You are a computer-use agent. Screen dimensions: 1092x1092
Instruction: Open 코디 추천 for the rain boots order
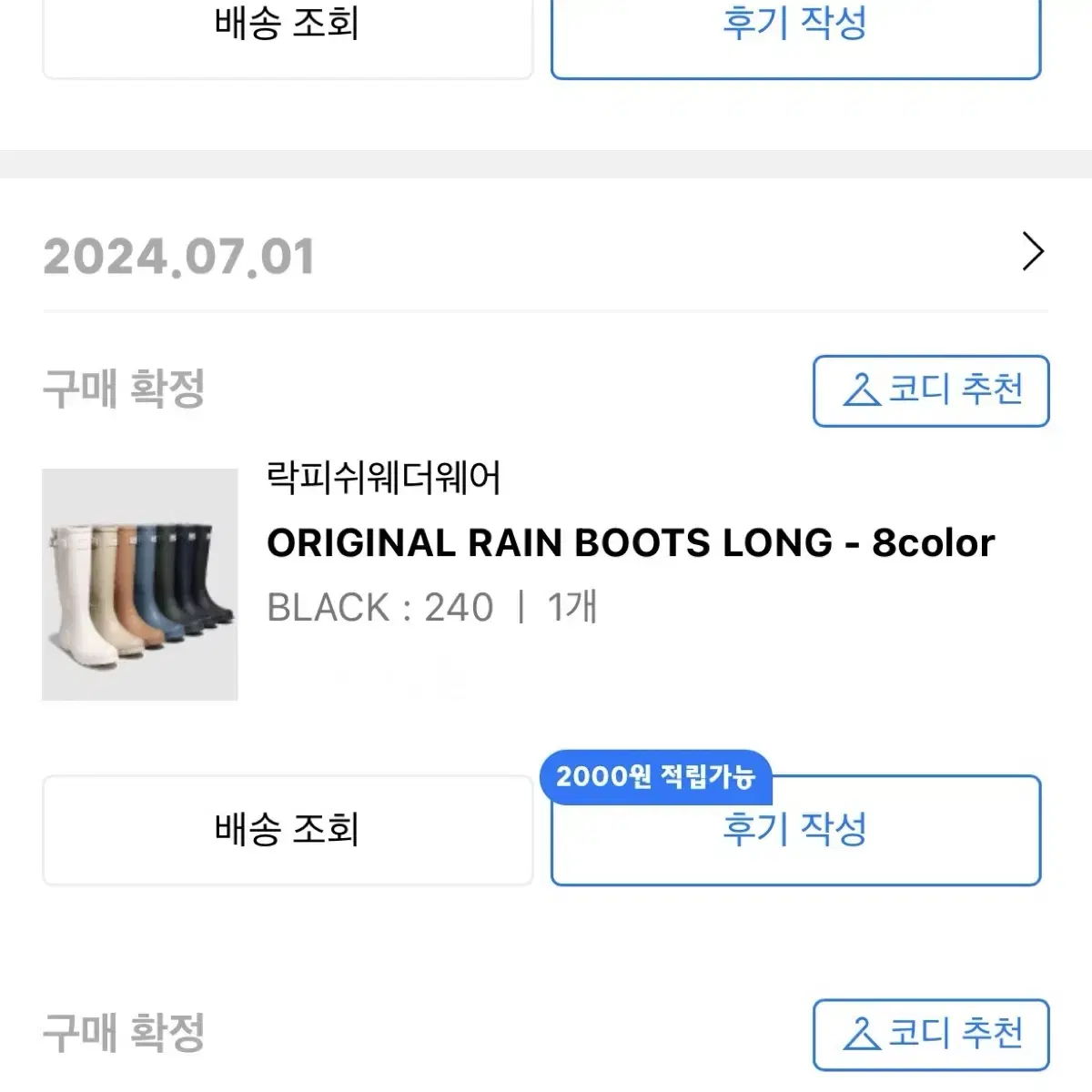pos(931,391)
